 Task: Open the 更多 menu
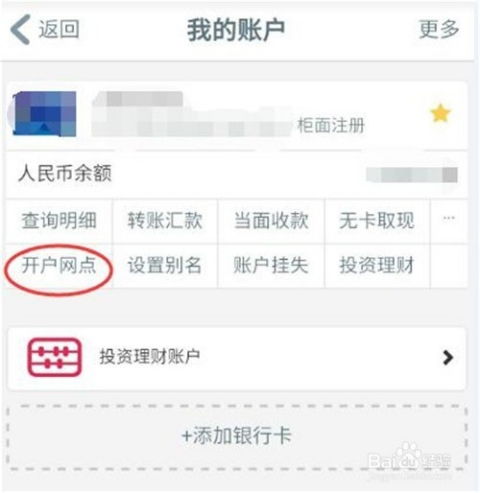click(439, 29)
